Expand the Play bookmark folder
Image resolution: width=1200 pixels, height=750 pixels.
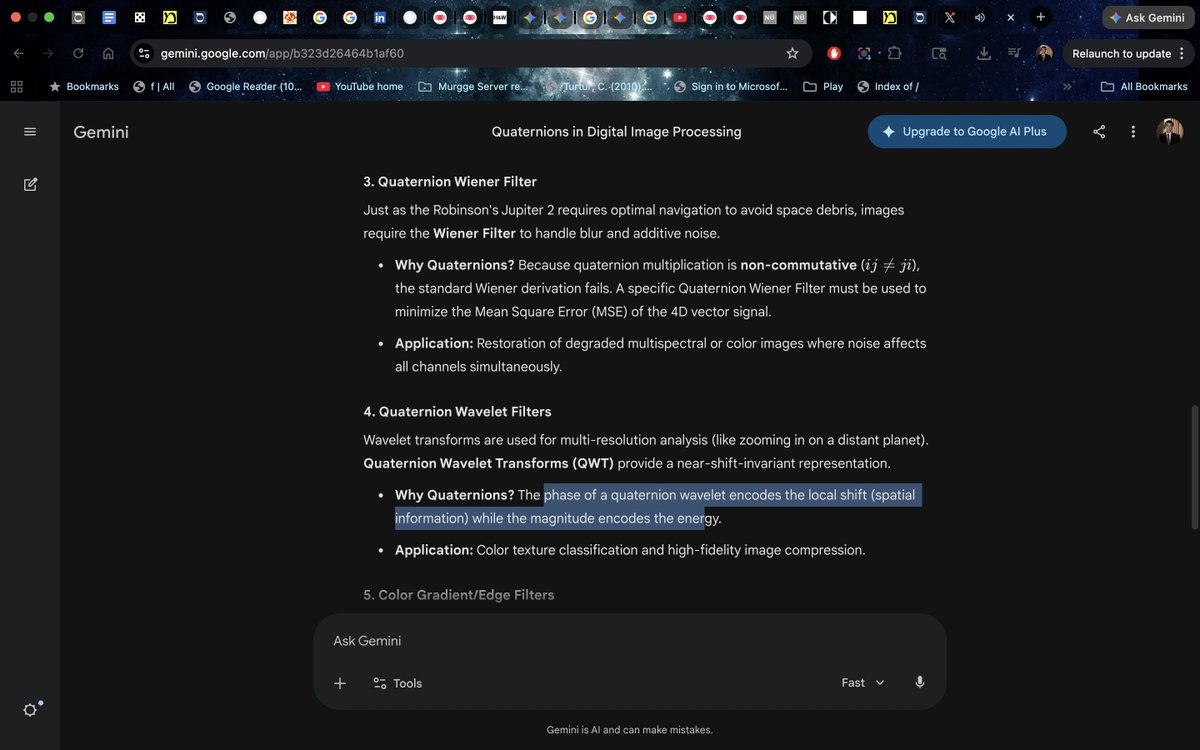pyautogui.click(x=823, y=87)
